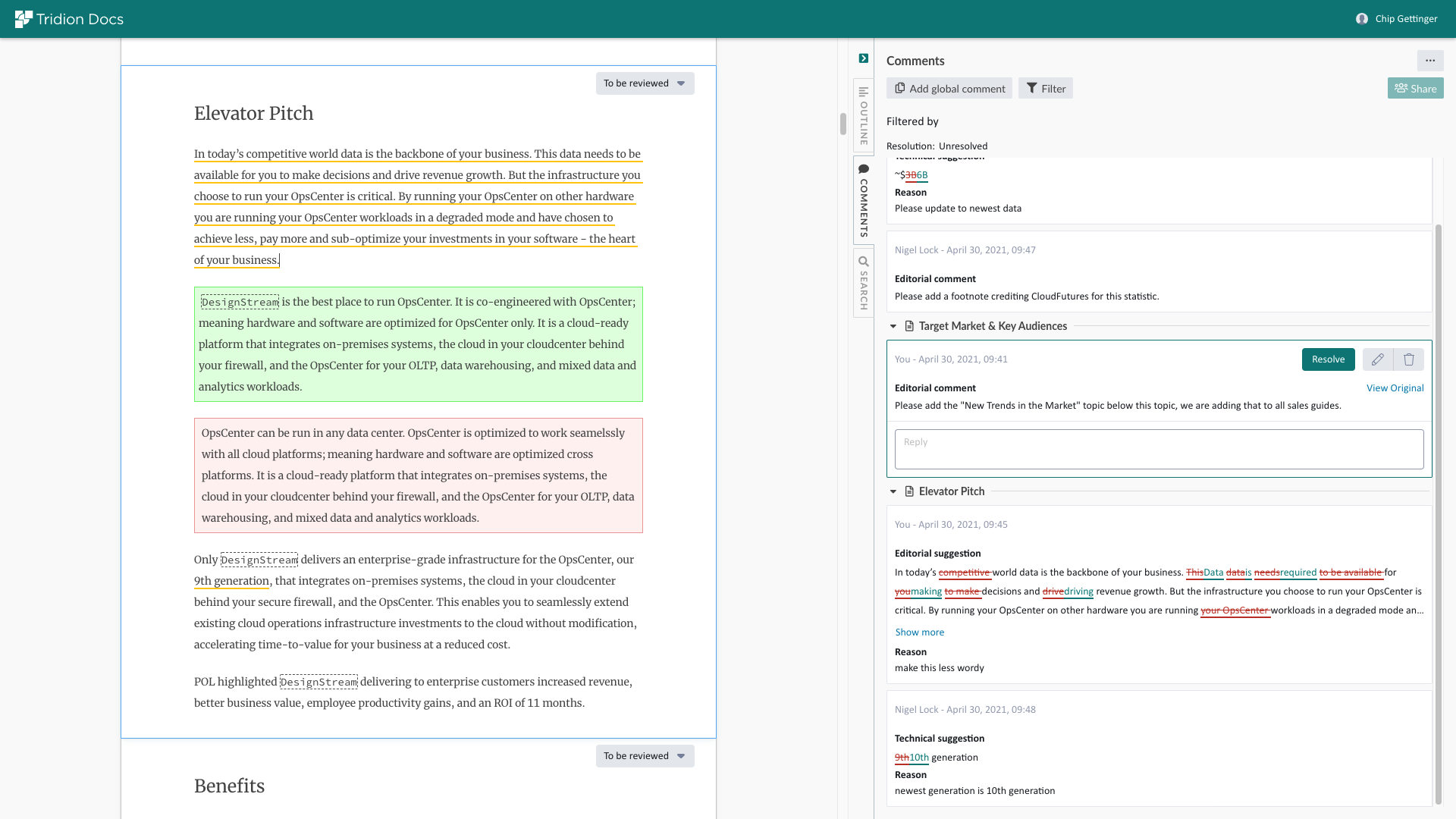Open Elevator Pitch To be reviewed dropdown
The width and height of the screenshot is (1456, 819).
(x=645, y=83)
